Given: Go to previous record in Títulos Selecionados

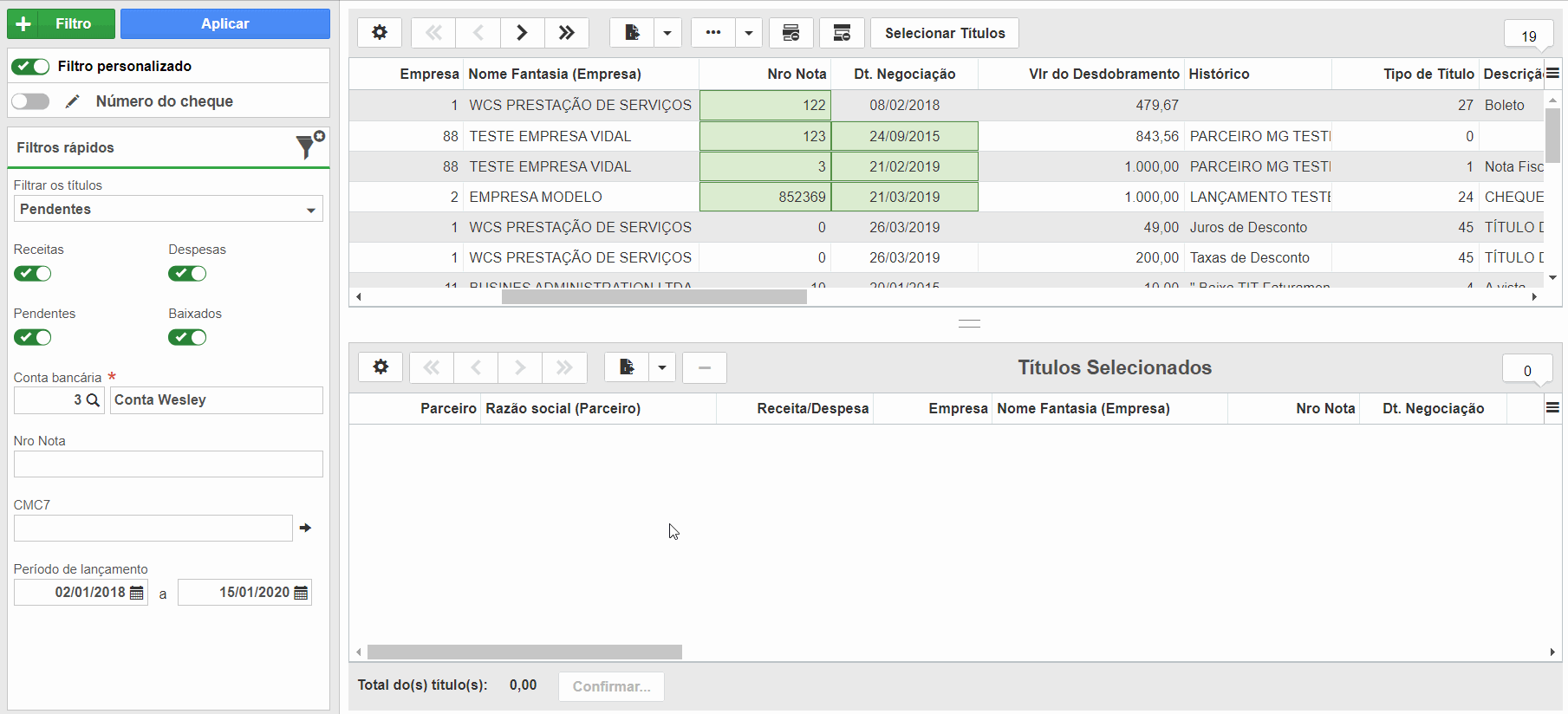Looking at the screenshot, I should point(476,367).
